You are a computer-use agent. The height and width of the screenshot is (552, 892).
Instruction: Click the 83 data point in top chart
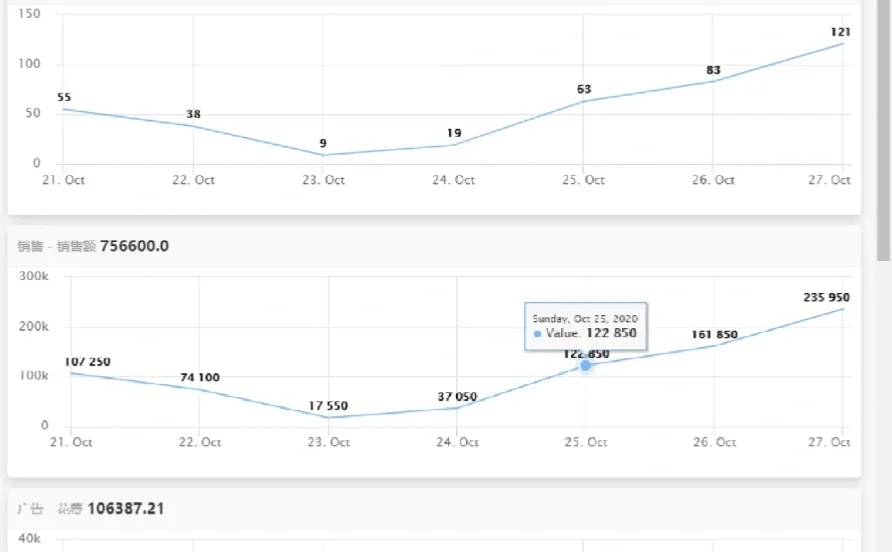[x=713, y=81]
